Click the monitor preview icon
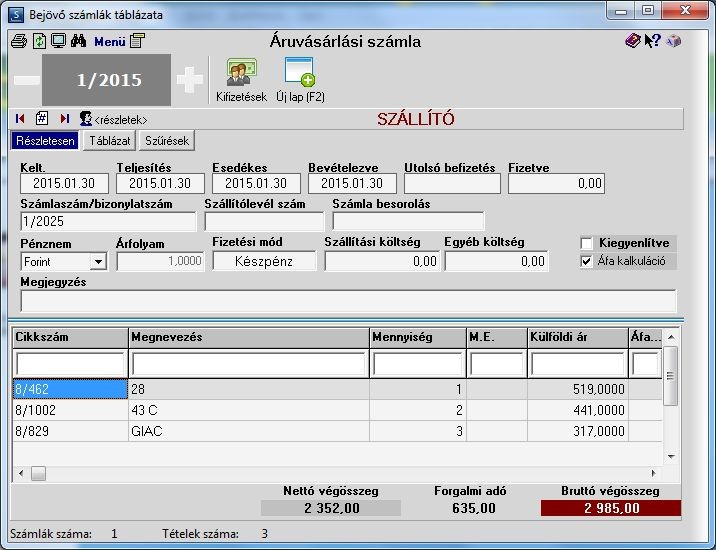 58,41
